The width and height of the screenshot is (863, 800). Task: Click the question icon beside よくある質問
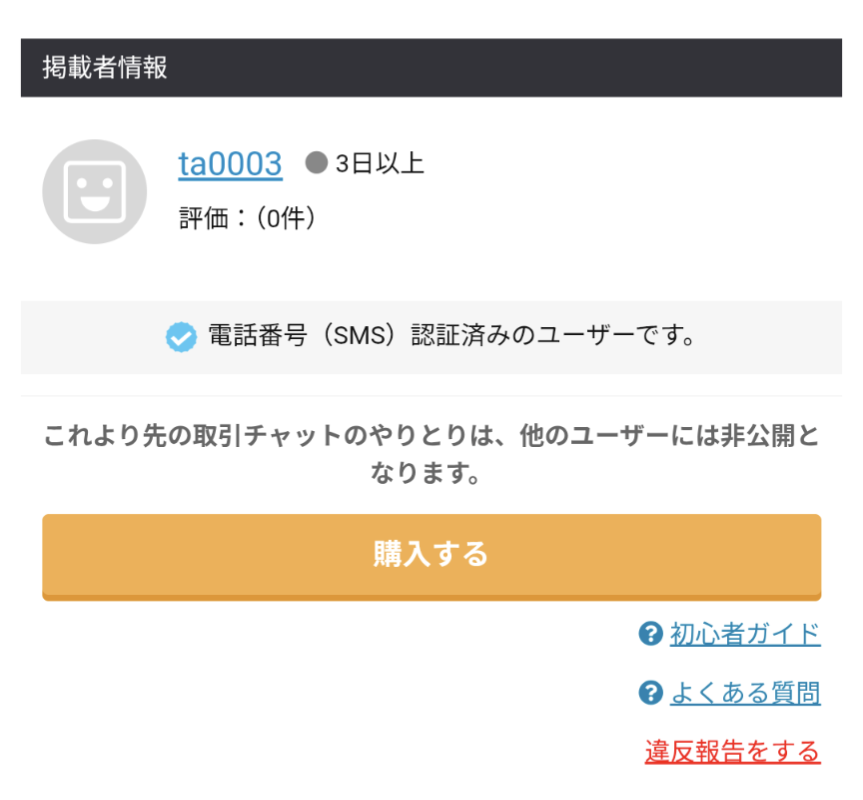651,692
